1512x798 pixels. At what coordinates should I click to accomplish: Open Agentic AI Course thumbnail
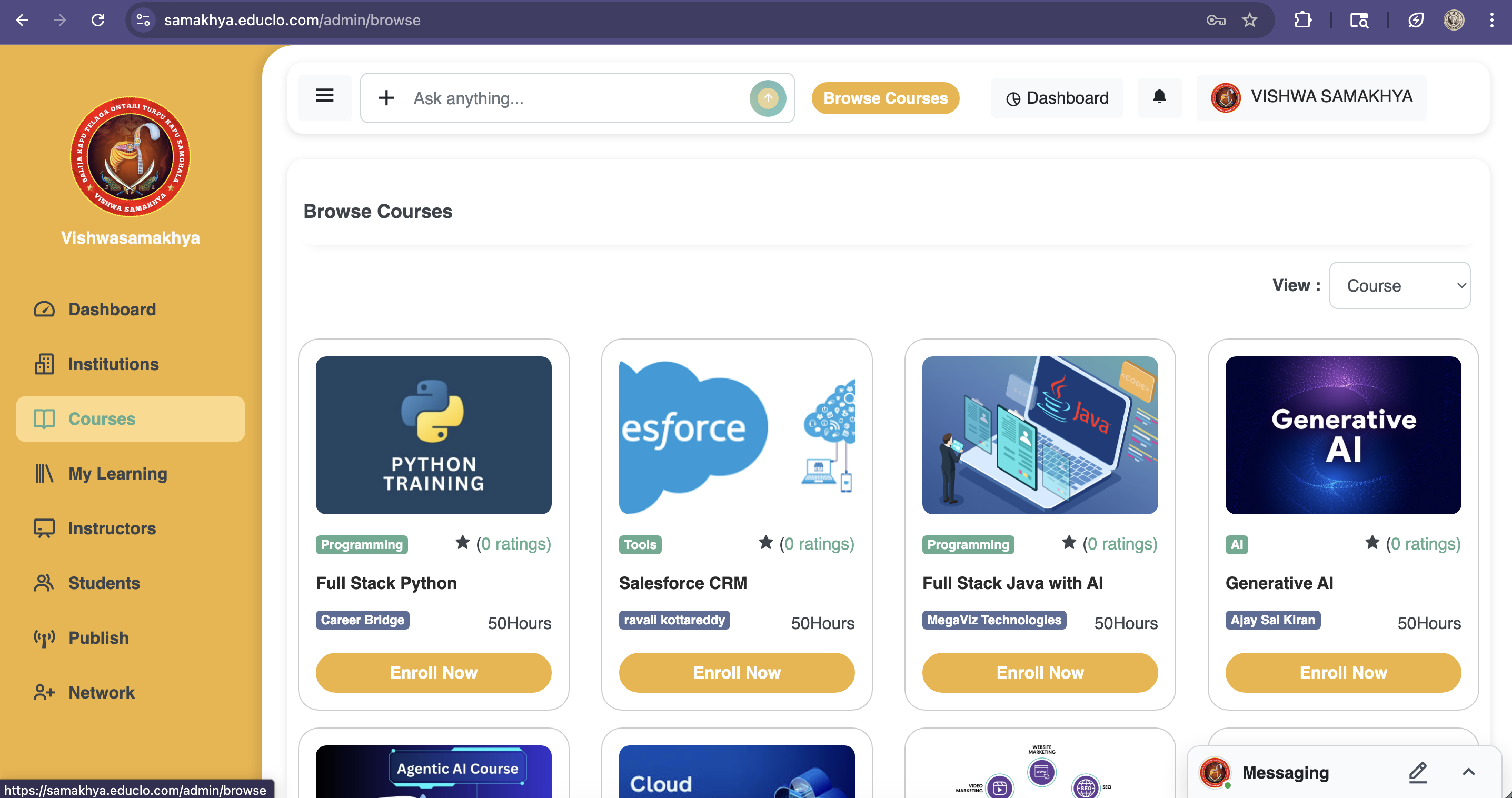point(433,771)
